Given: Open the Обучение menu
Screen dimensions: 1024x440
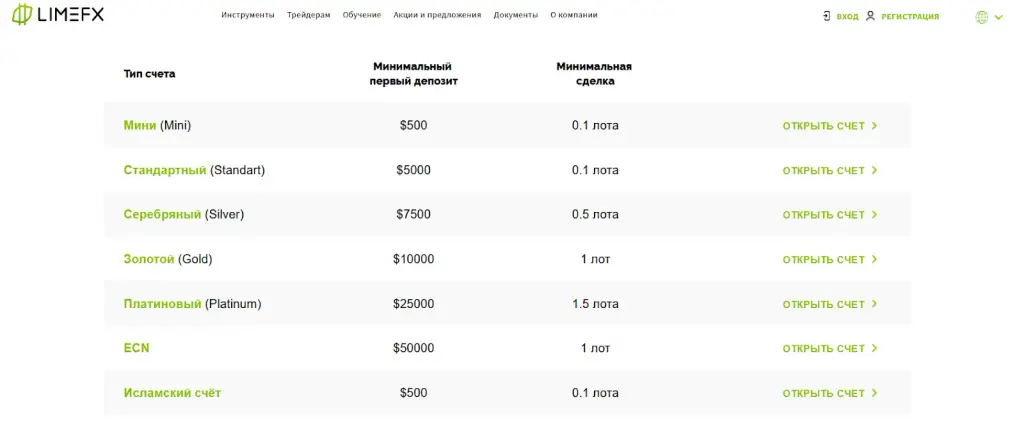Looking at the screenshot, I should pyautogui.click(x=362, y=15).
